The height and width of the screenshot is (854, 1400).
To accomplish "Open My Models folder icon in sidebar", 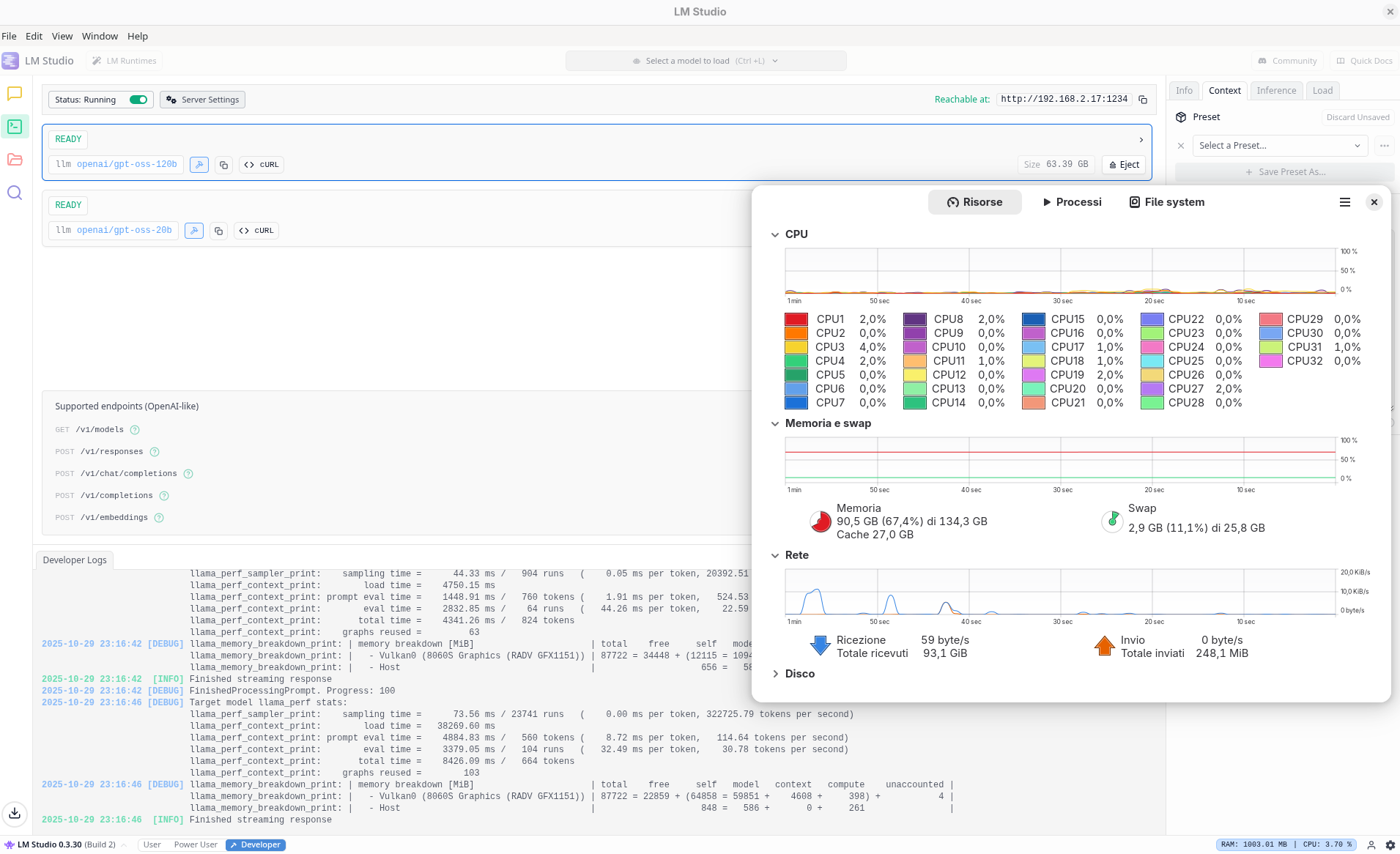I will [15, 159].
